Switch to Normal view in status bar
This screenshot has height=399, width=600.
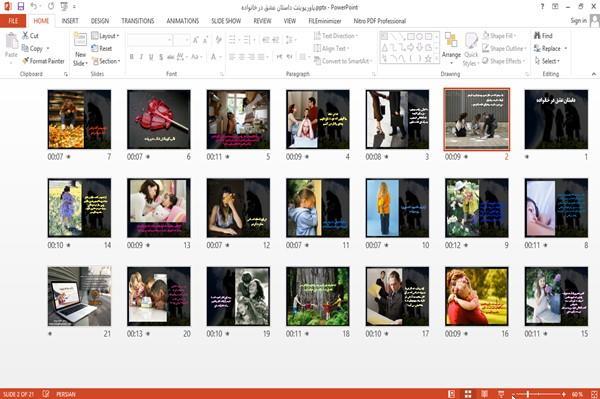click(x=452, y=394)
